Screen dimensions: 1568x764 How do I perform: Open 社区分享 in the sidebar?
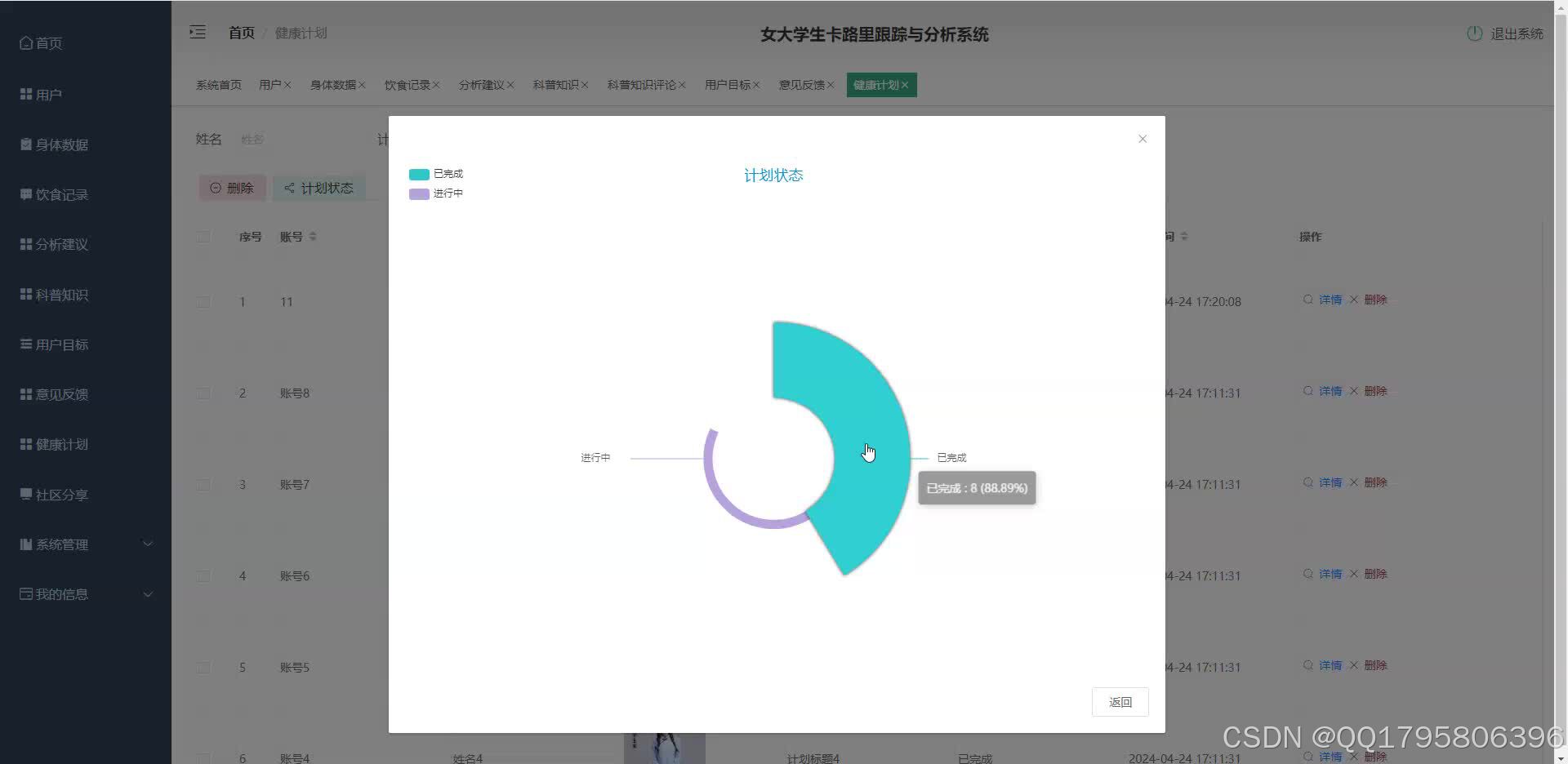(86, 495)
